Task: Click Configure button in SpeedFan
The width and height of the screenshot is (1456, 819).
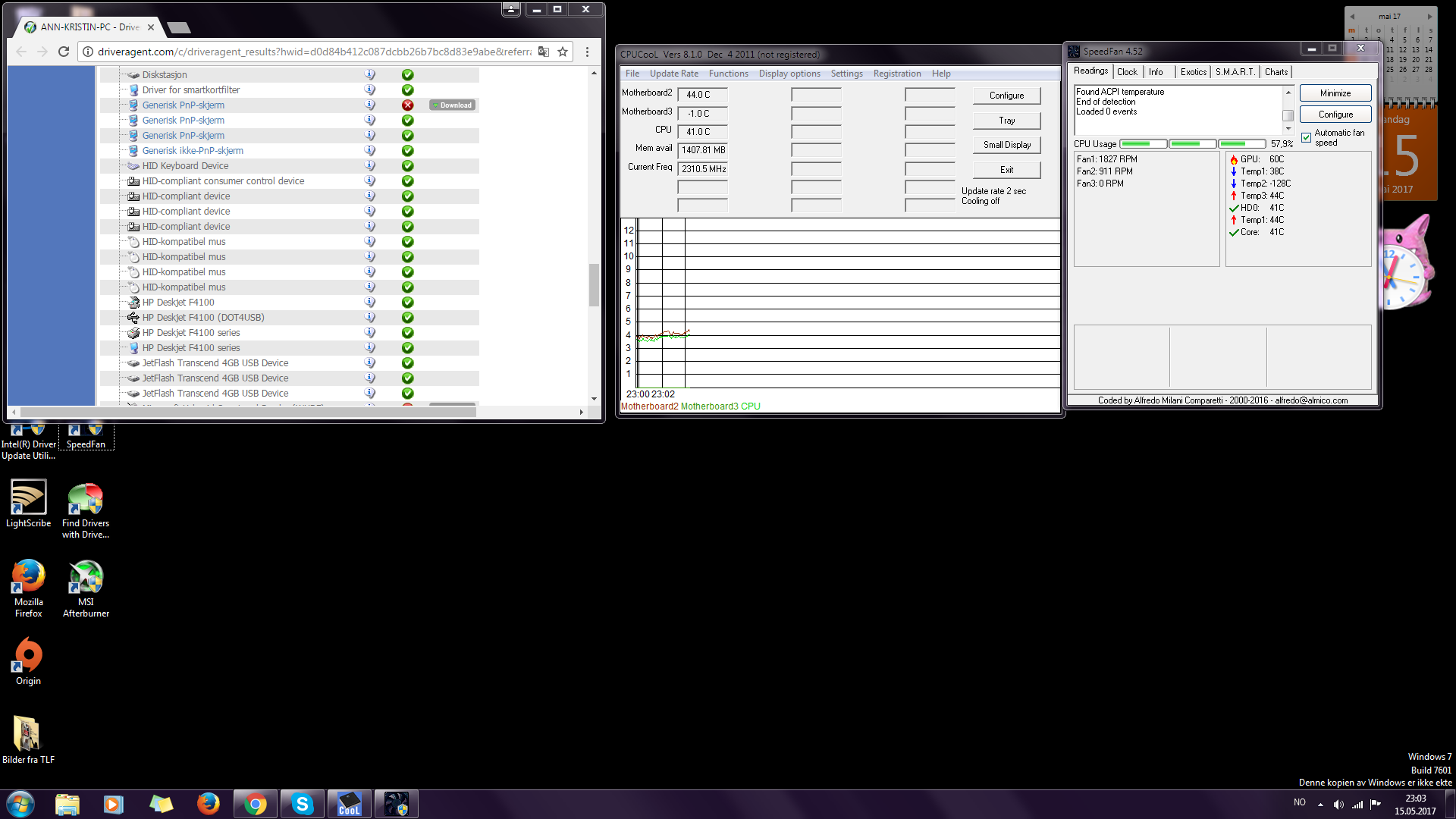Action: 1335,115
